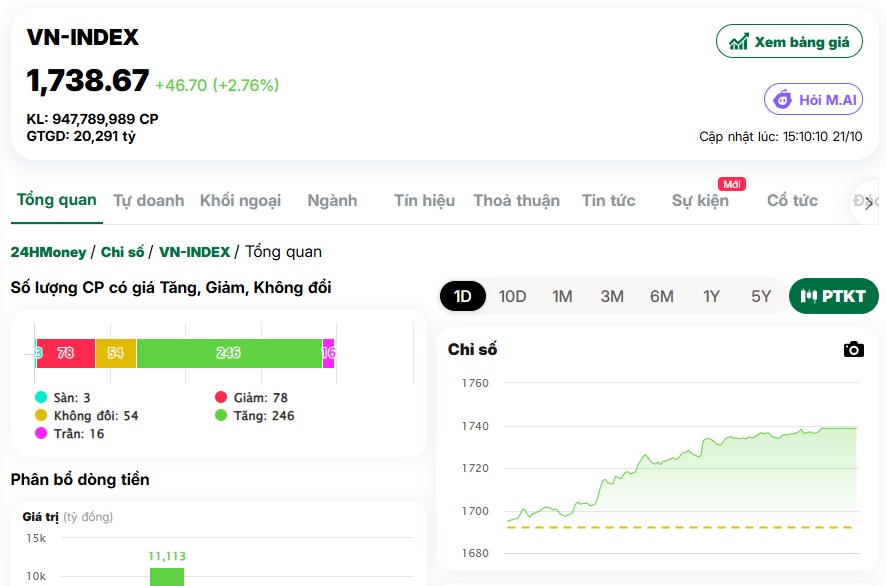
Task: Click the red Giảm 78 bar segment
Action: (x=66, y=354)
